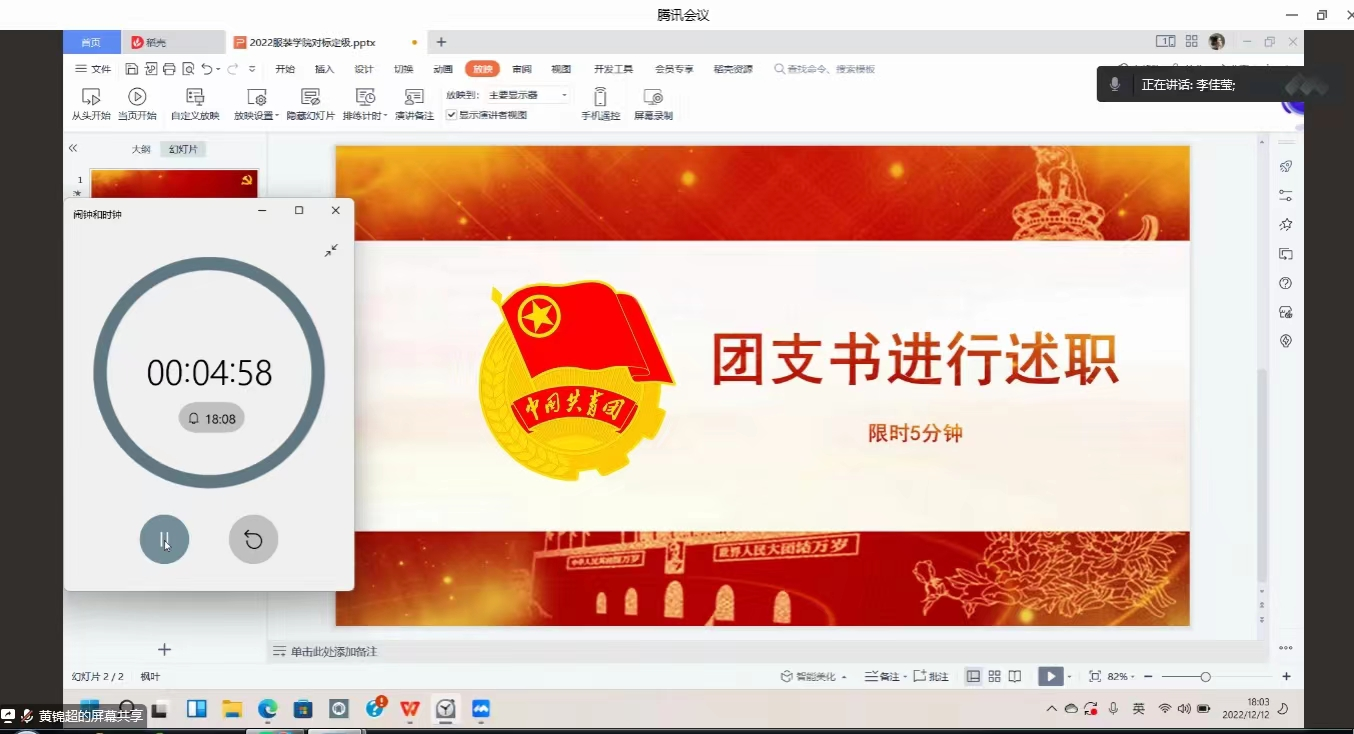Pause the running timer

[x=164, y=540]
